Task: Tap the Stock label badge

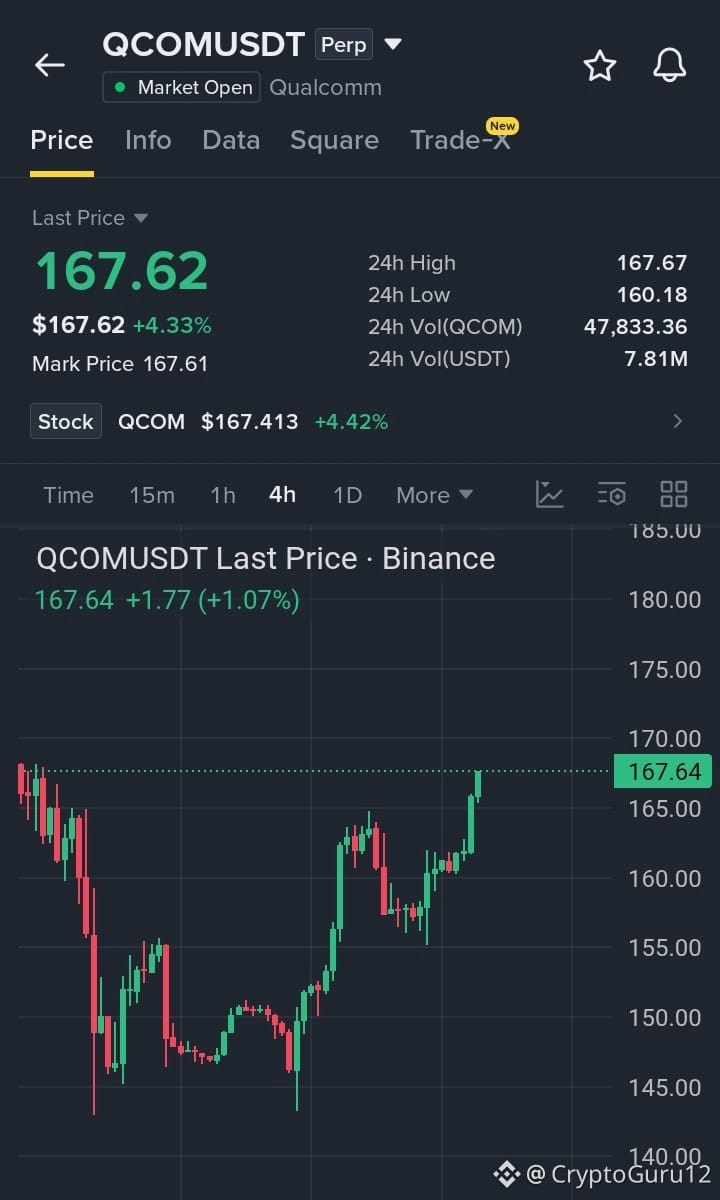Action: 66,422
